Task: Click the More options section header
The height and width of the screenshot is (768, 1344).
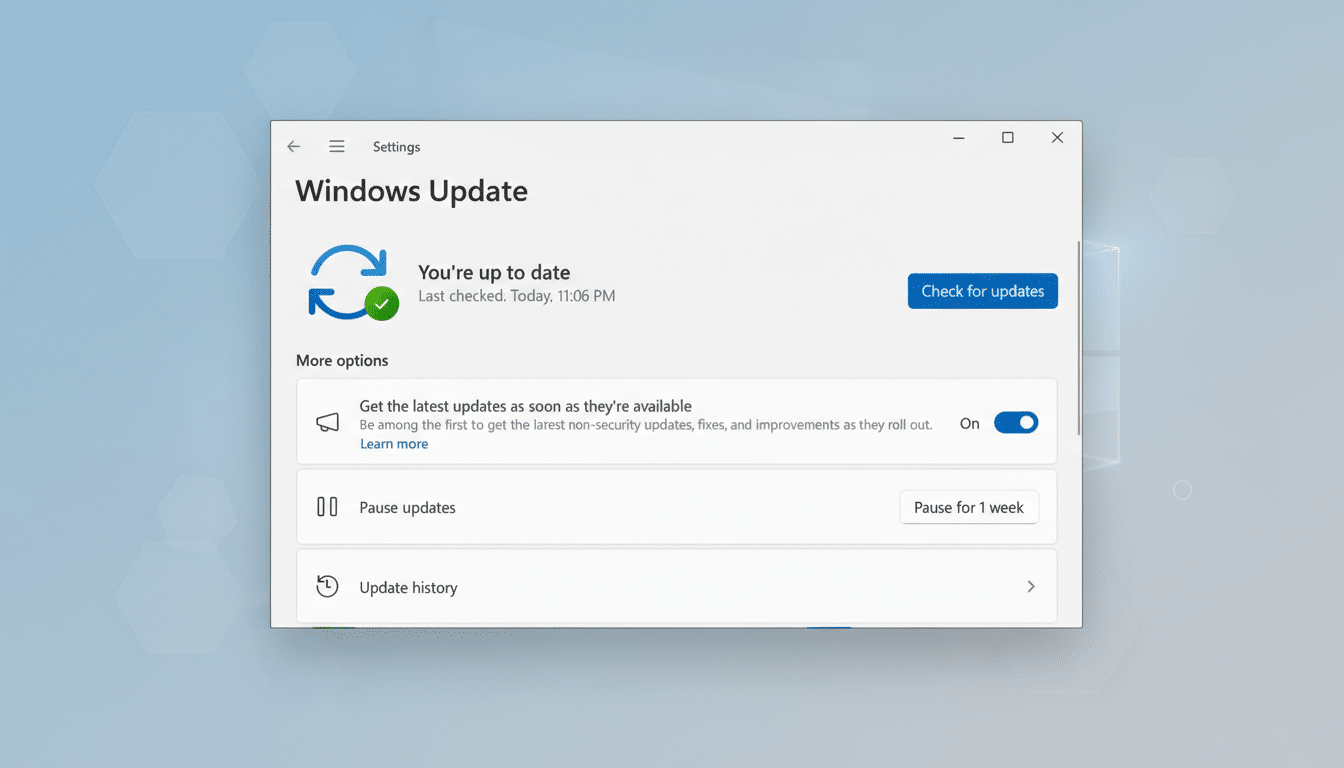Action: point(342,360)
